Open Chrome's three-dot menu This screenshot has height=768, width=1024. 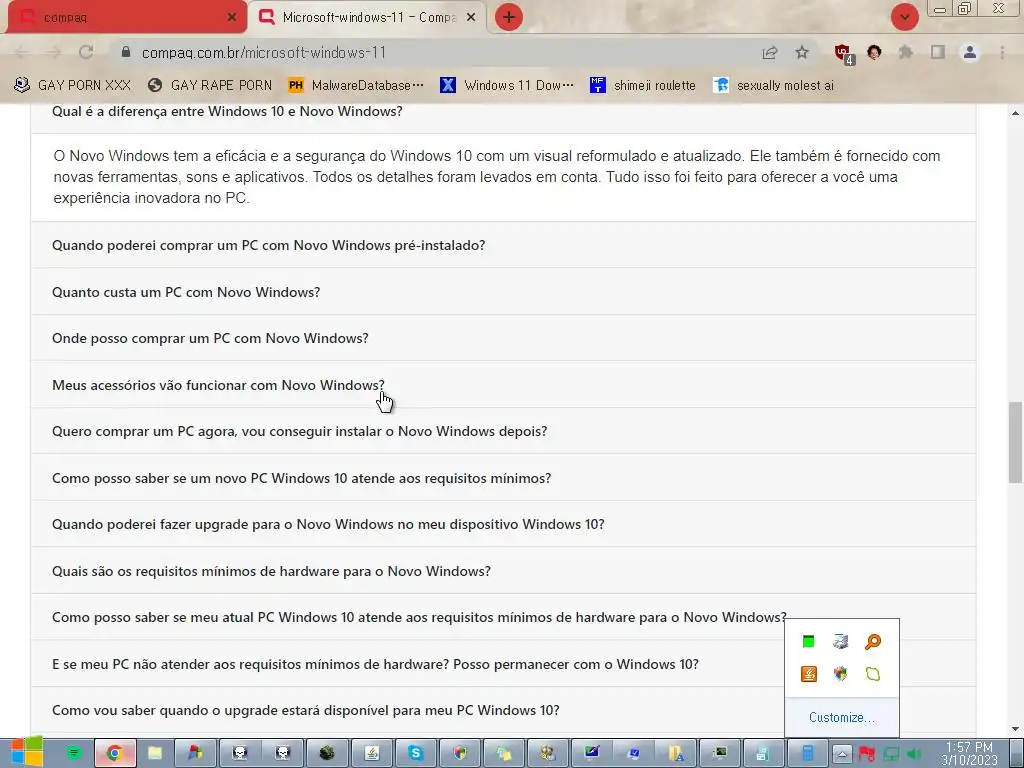(1002, 52)
